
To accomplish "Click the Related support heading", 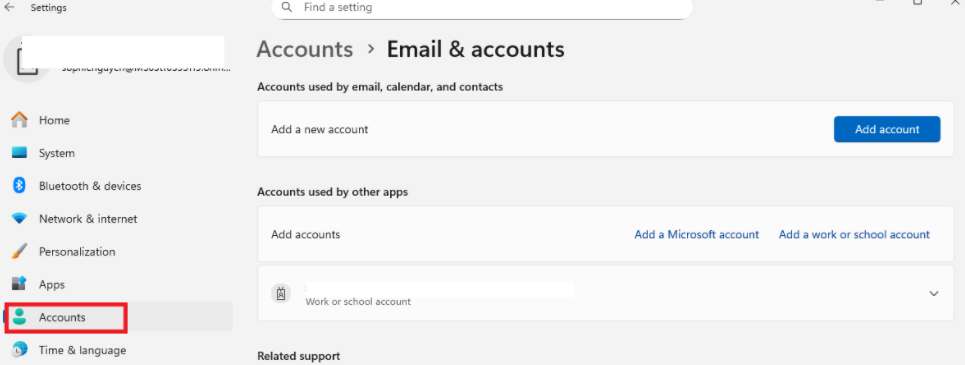I will click(x=298, y=356).
